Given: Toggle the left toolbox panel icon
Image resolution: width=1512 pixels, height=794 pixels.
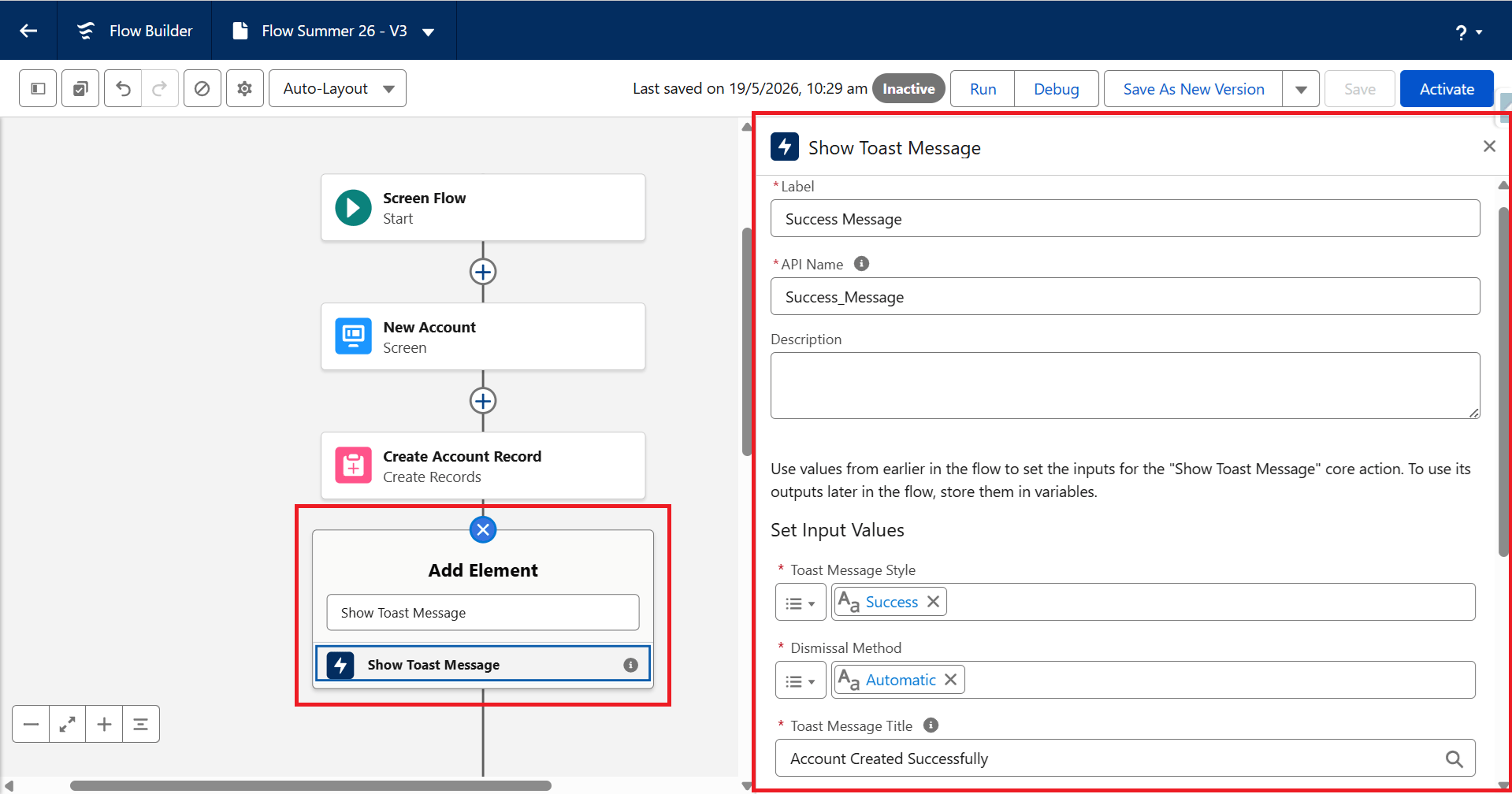Looking at the screenshot, I should coord(38,88).
